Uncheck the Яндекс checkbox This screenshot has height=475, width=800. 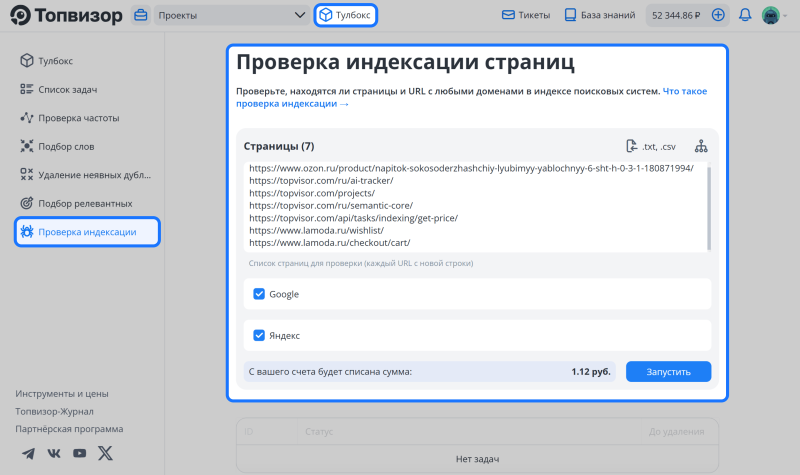pos(259,335)
